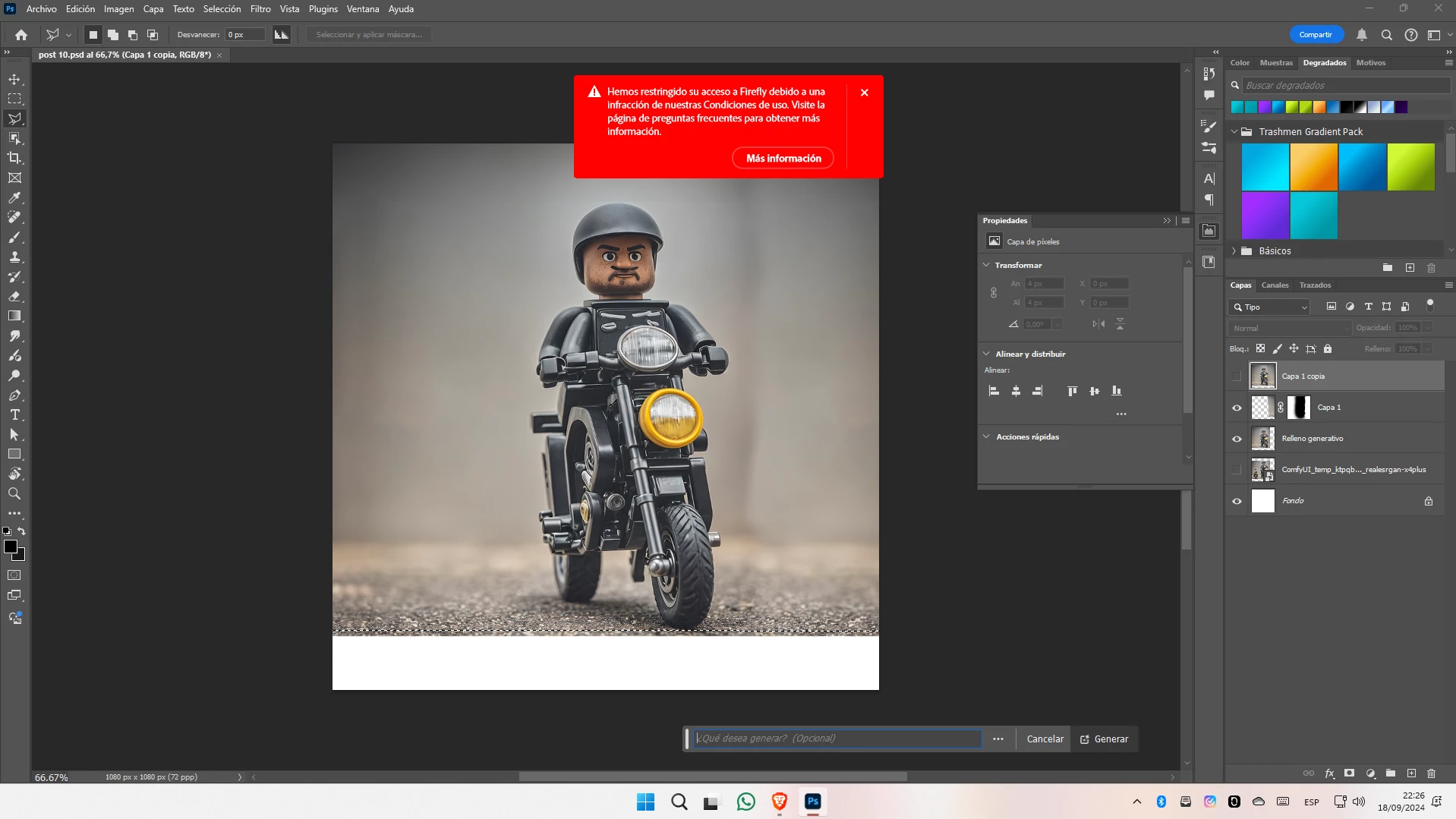
Task: Show the Capa 1 copia layer
Action: (1237, 376)
